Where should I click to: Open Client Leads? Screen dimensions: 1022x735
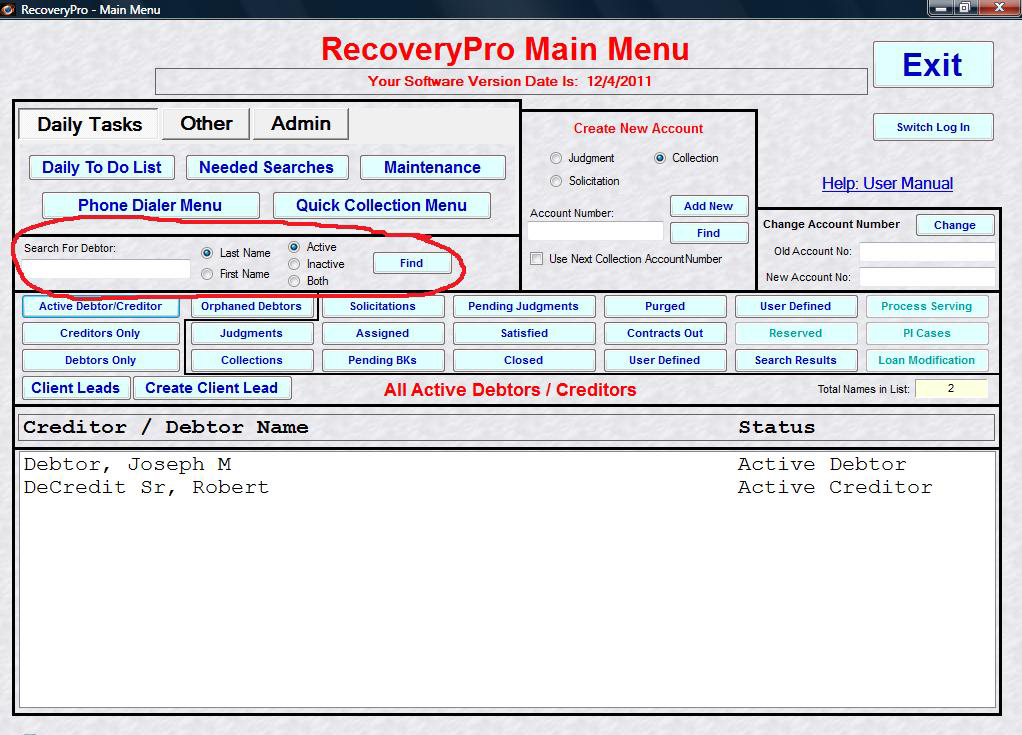tap(76, 388)
